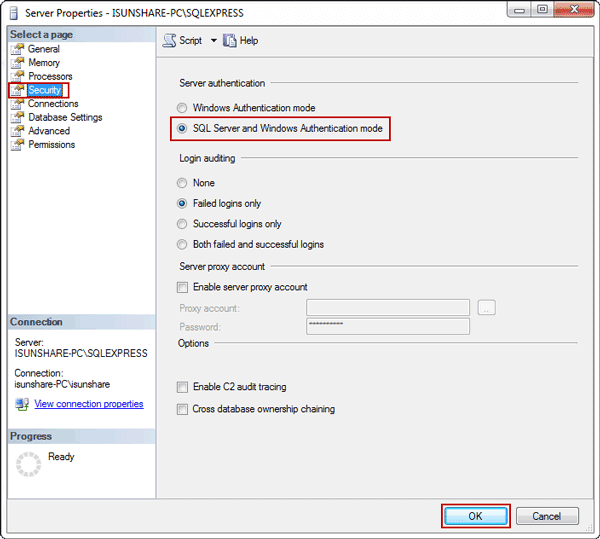Enable server proxy account checkbox
The image size is (600, 539).
tap(182, 287)
